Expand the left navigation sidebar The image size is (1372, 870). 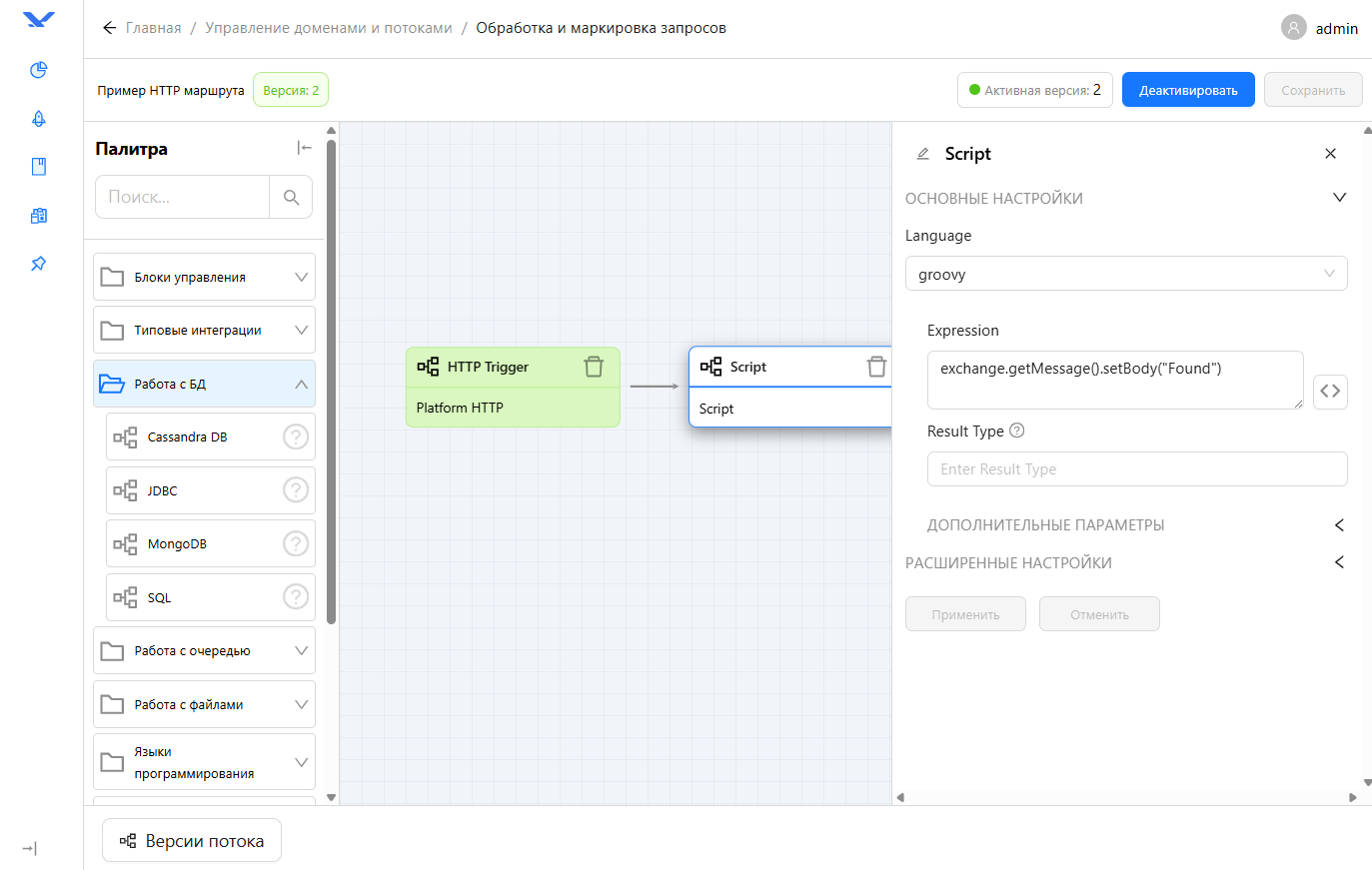30,848
